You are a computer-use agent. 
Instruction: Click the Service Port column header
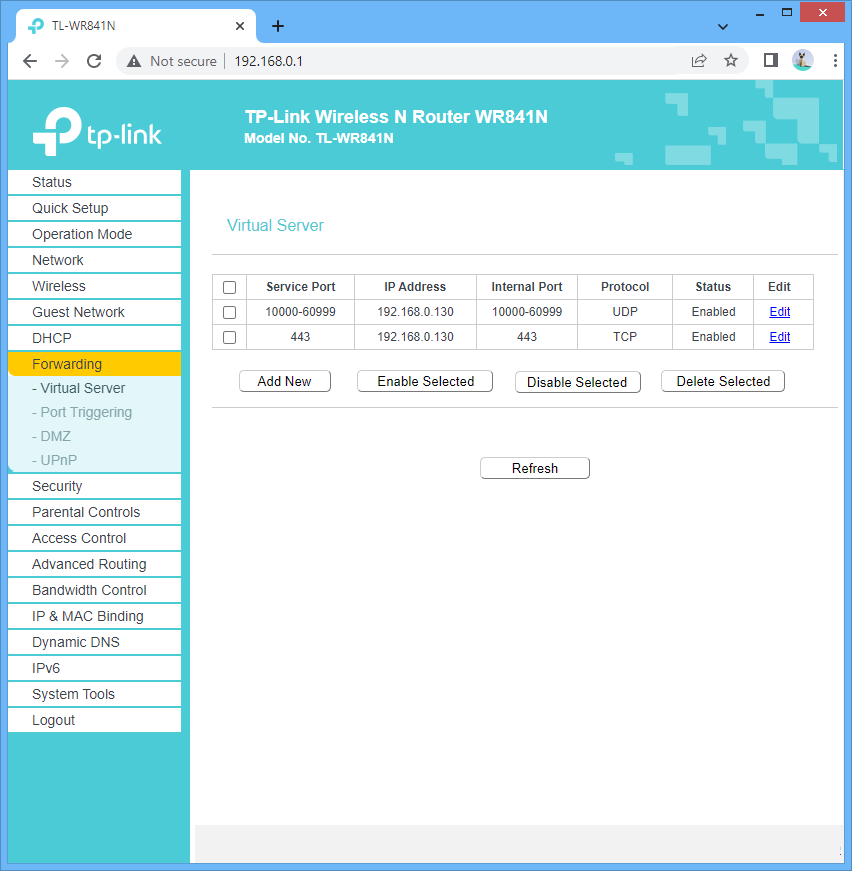click(300, 287)
